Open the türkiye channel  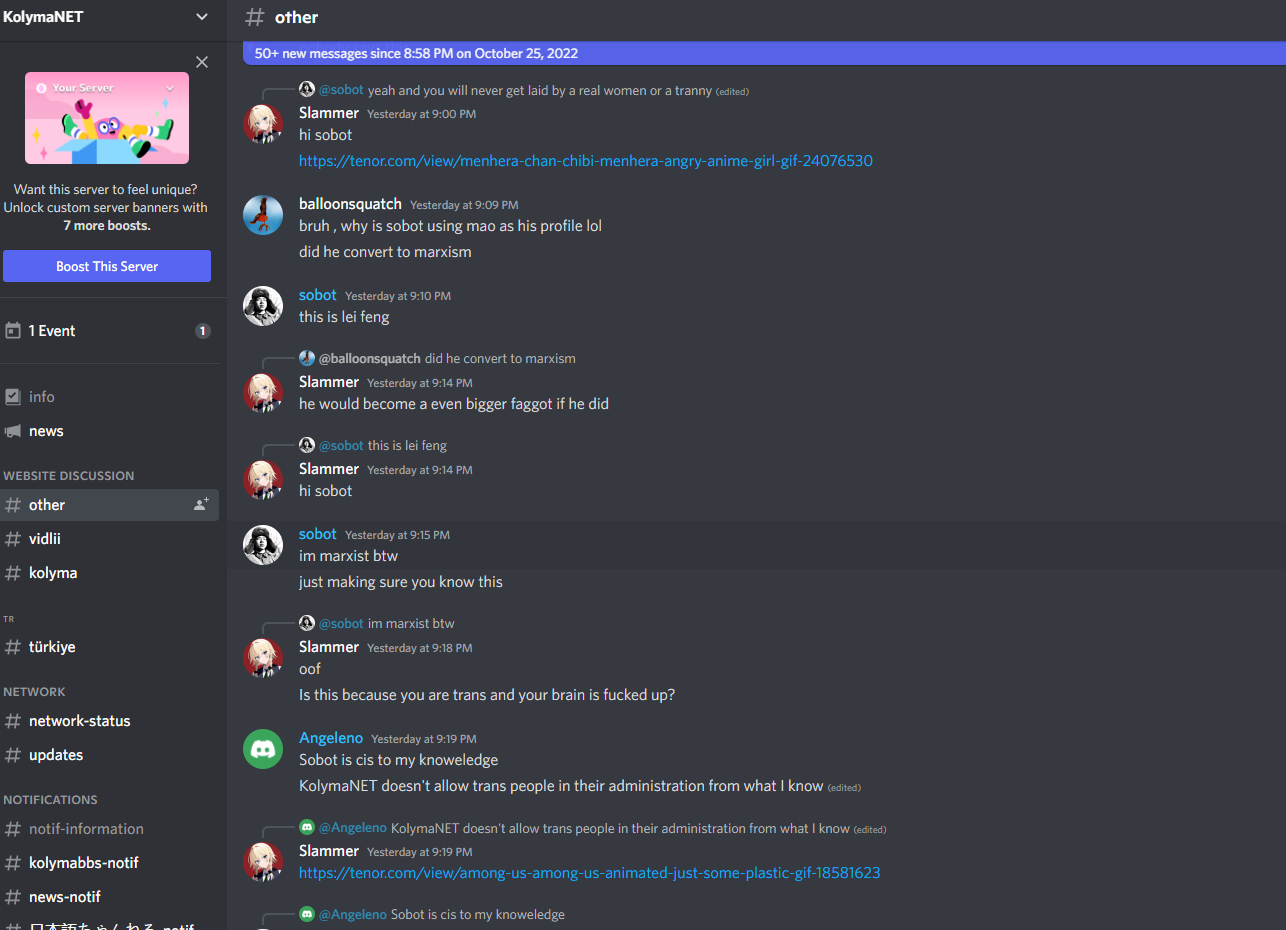coord(108,647)
